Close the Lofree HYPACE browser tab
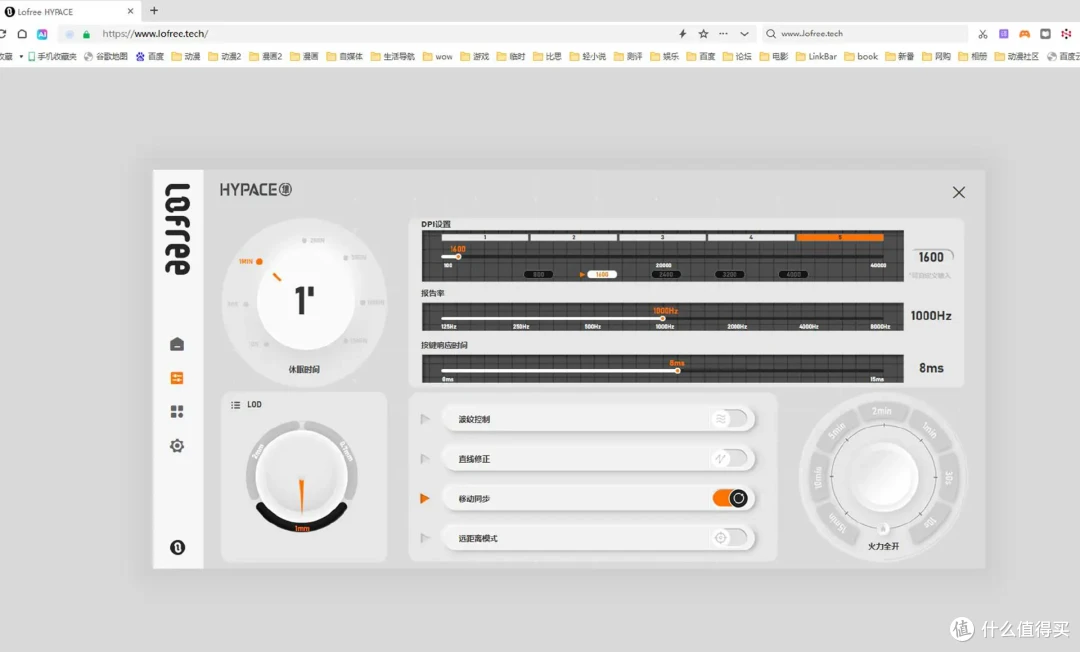 coord(130,11)
